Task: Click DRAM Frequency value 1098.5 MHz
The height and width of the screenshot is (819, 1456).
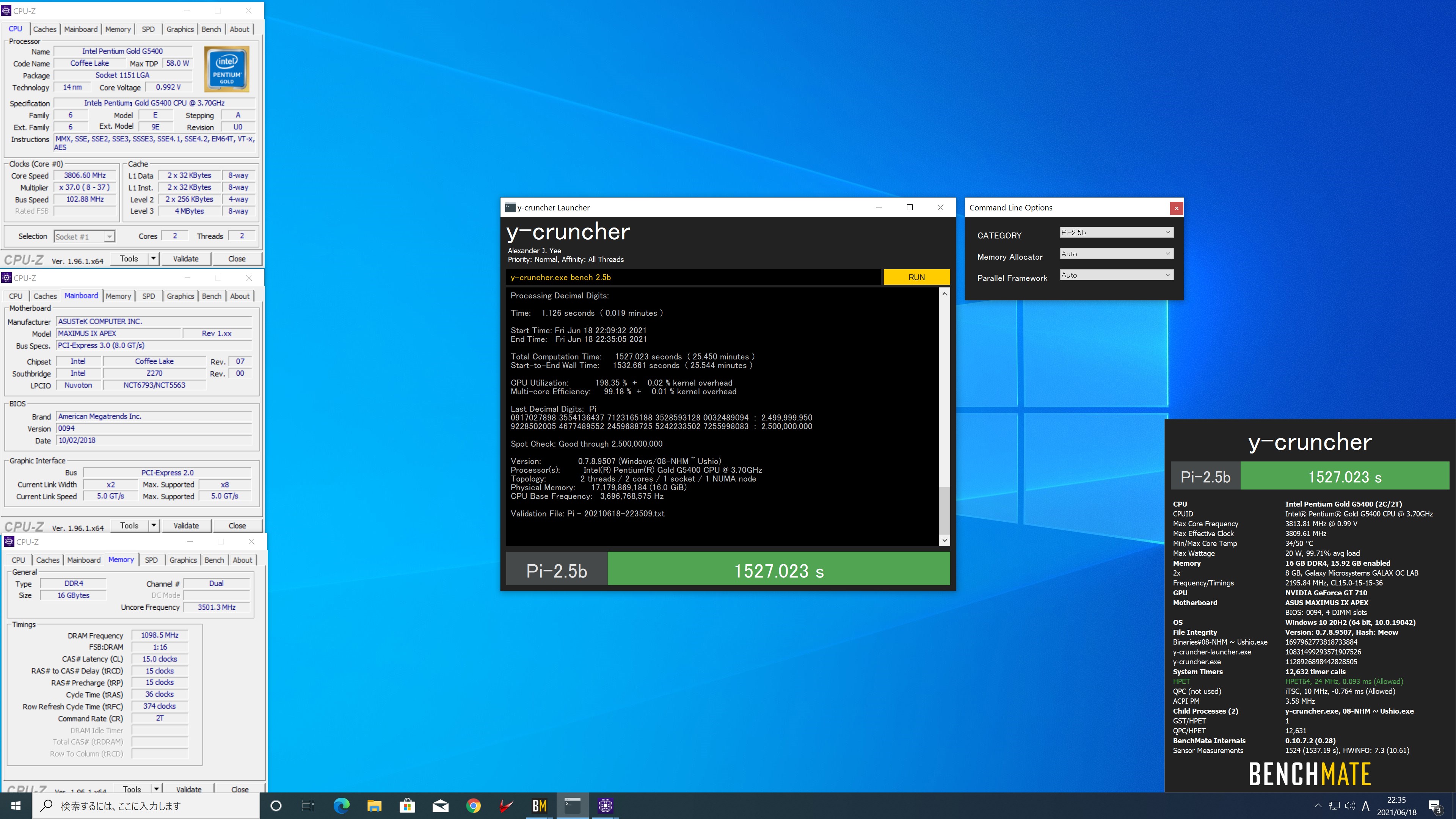Action: pyautogui.click(x=159, y=635)
